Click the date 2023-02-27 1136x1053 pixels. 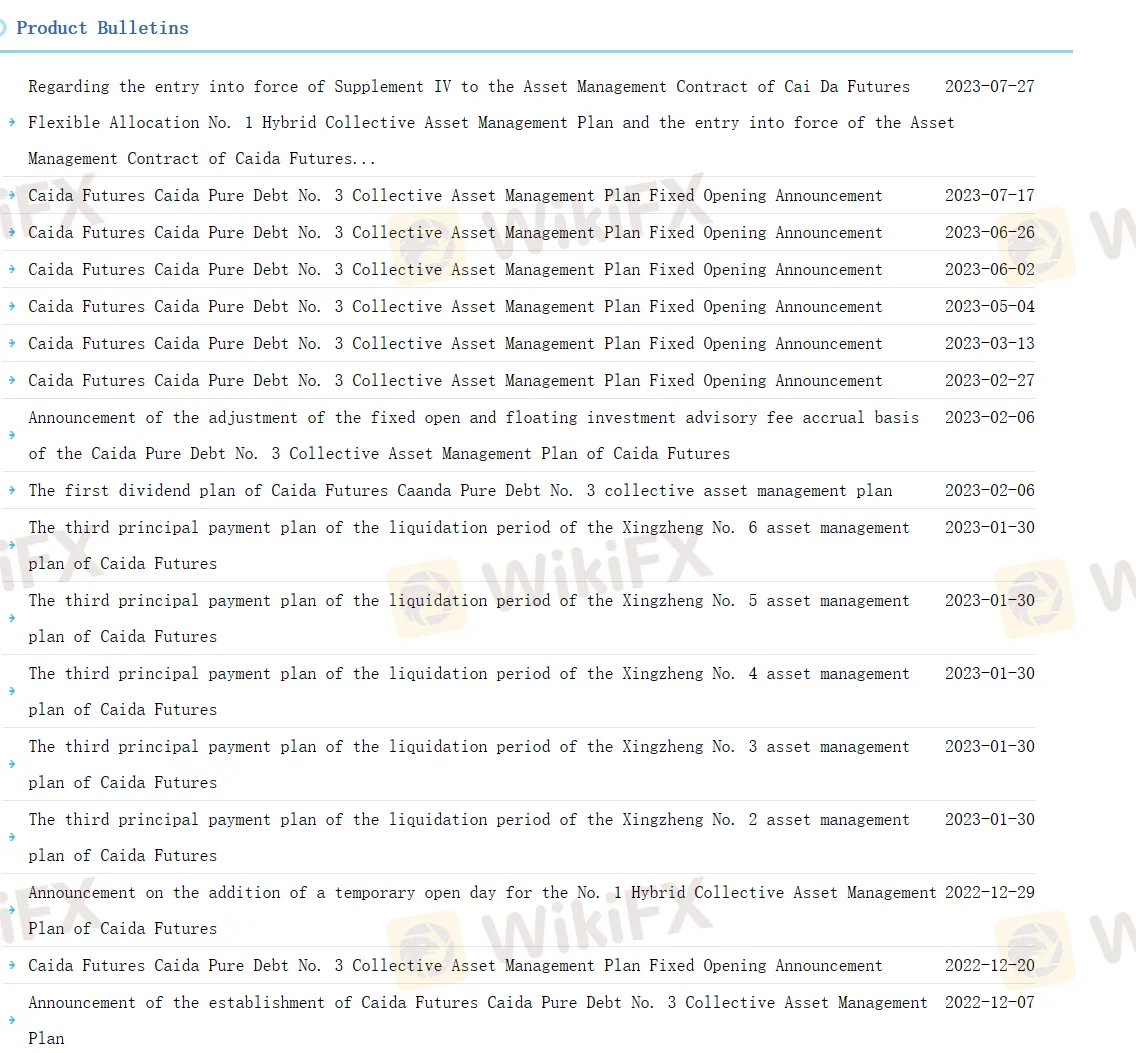990,380
